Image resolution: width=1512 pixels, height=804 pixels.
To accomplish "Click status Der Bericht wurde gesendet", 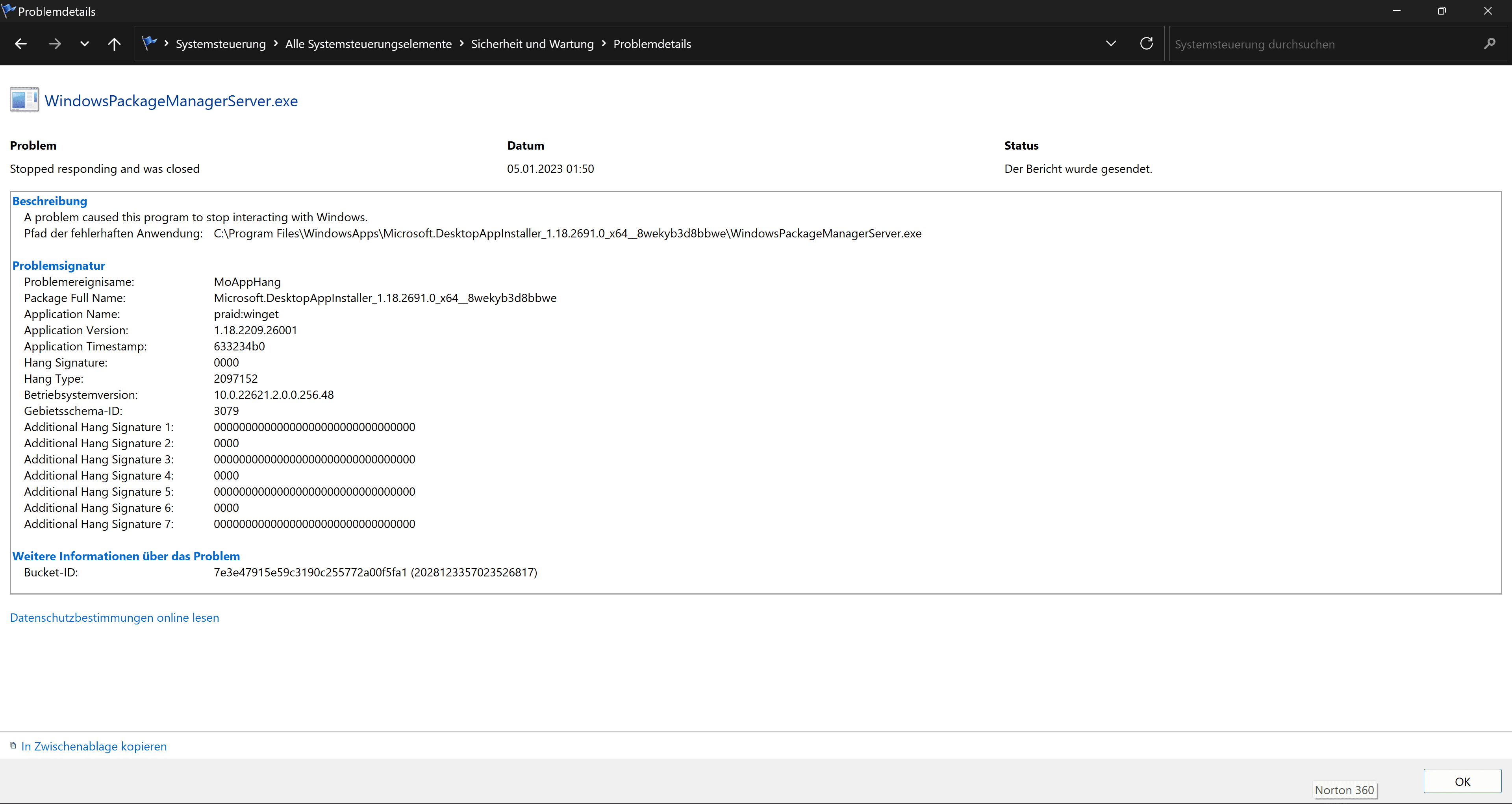I will click(1078, 169).
